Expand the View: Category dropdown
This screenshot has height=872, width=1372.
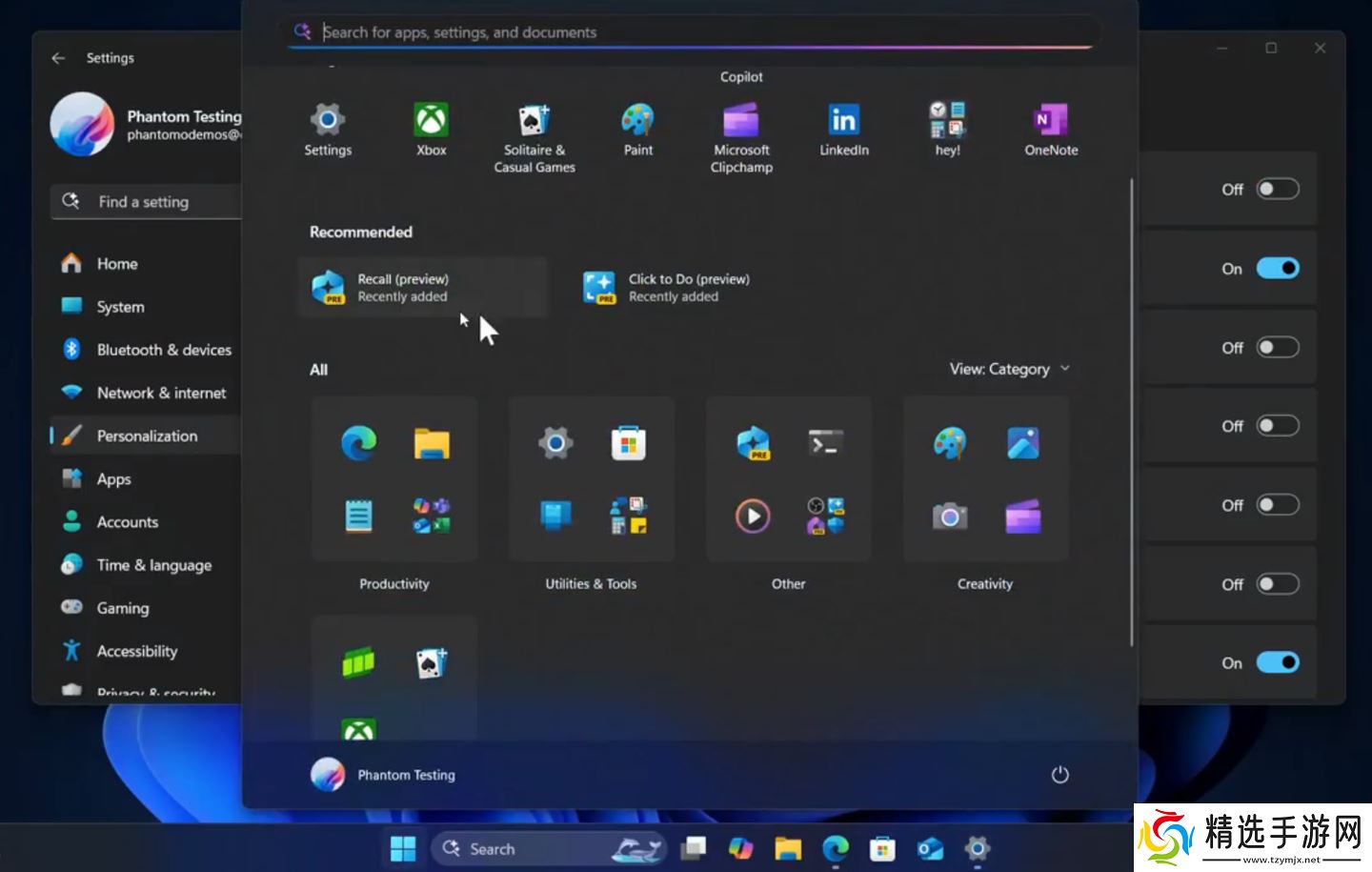(x=1009, y=369)
